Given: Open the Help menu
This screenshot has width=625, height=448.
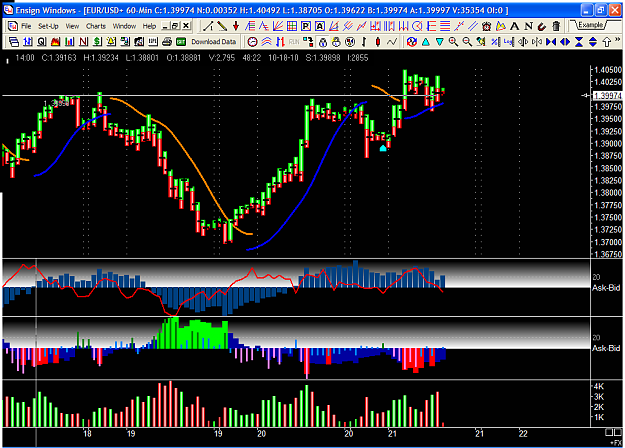Looking at the screenshot, I should pos(149,26).
